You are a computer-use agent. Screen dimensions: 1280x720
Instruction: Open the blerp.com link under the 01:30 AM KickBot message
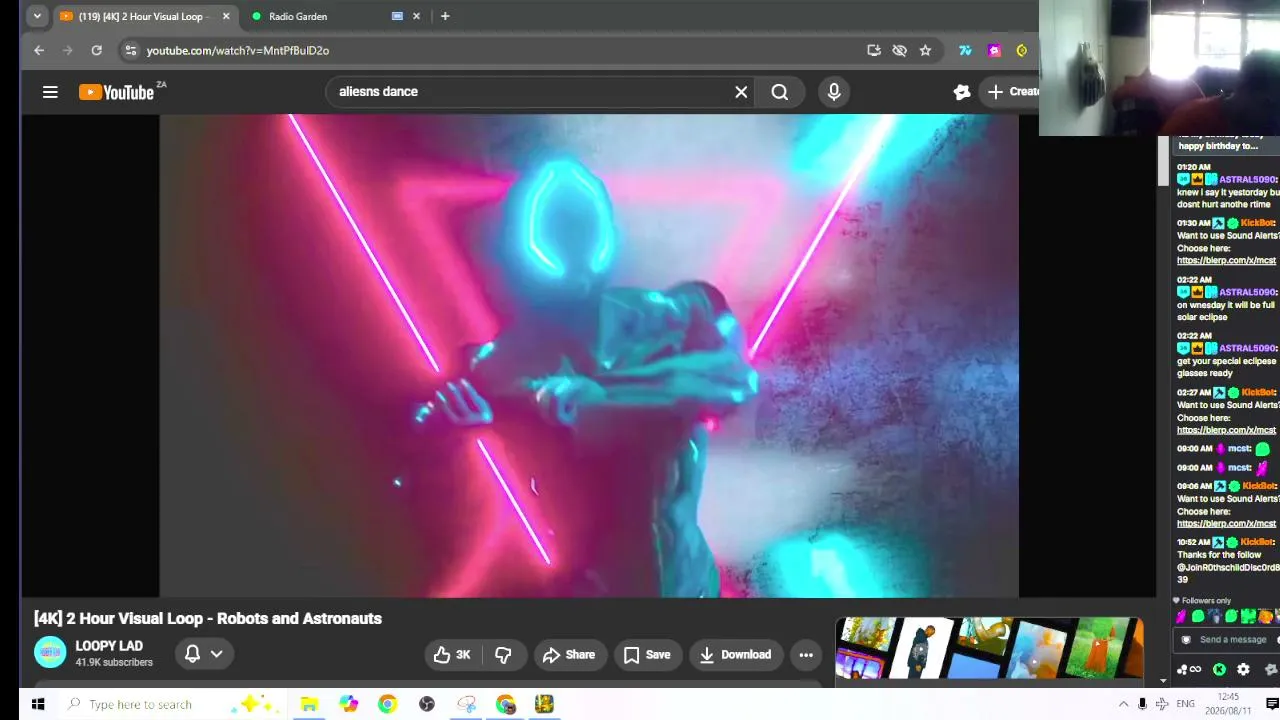(1226, 261)
